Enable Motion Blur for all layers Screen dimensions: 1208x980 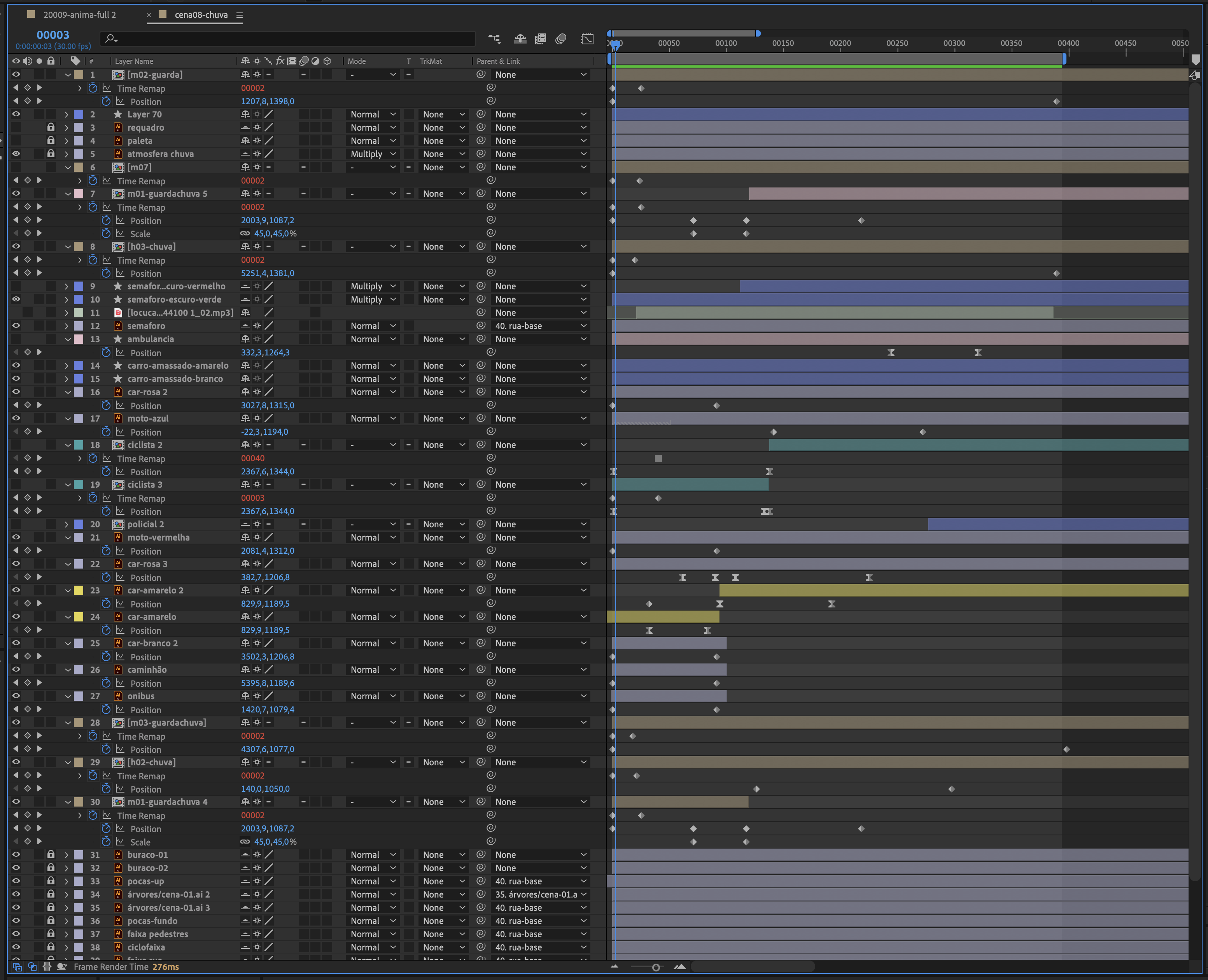tap(560, 39)
